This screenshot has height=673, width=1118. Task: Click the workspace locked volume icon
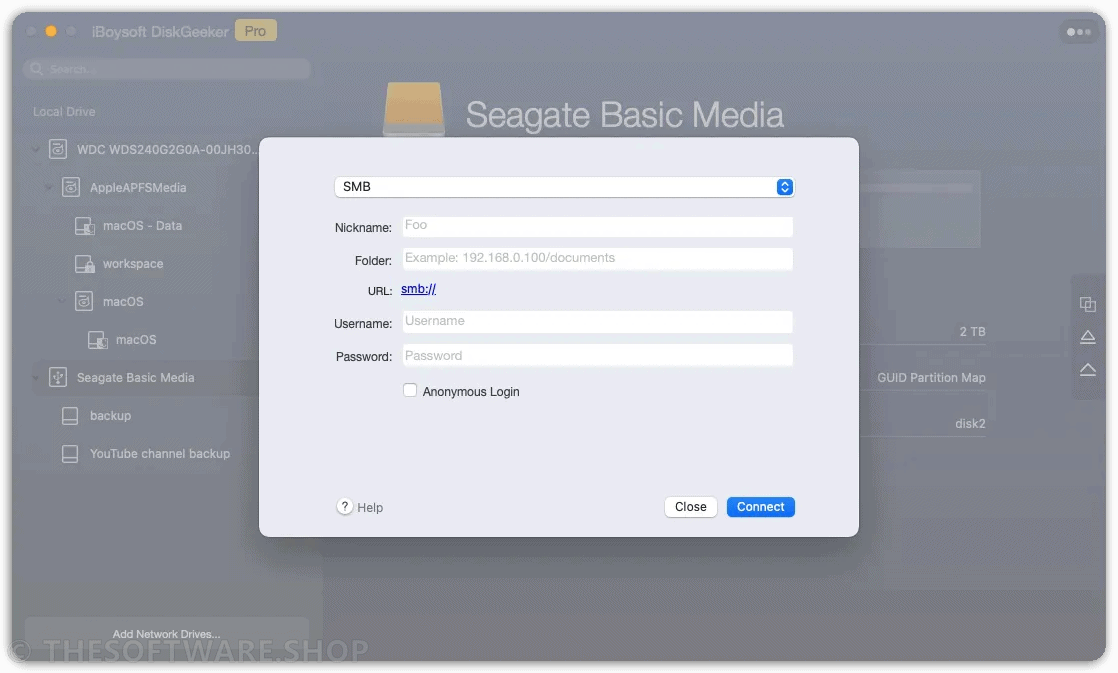(x=85, y=264)
